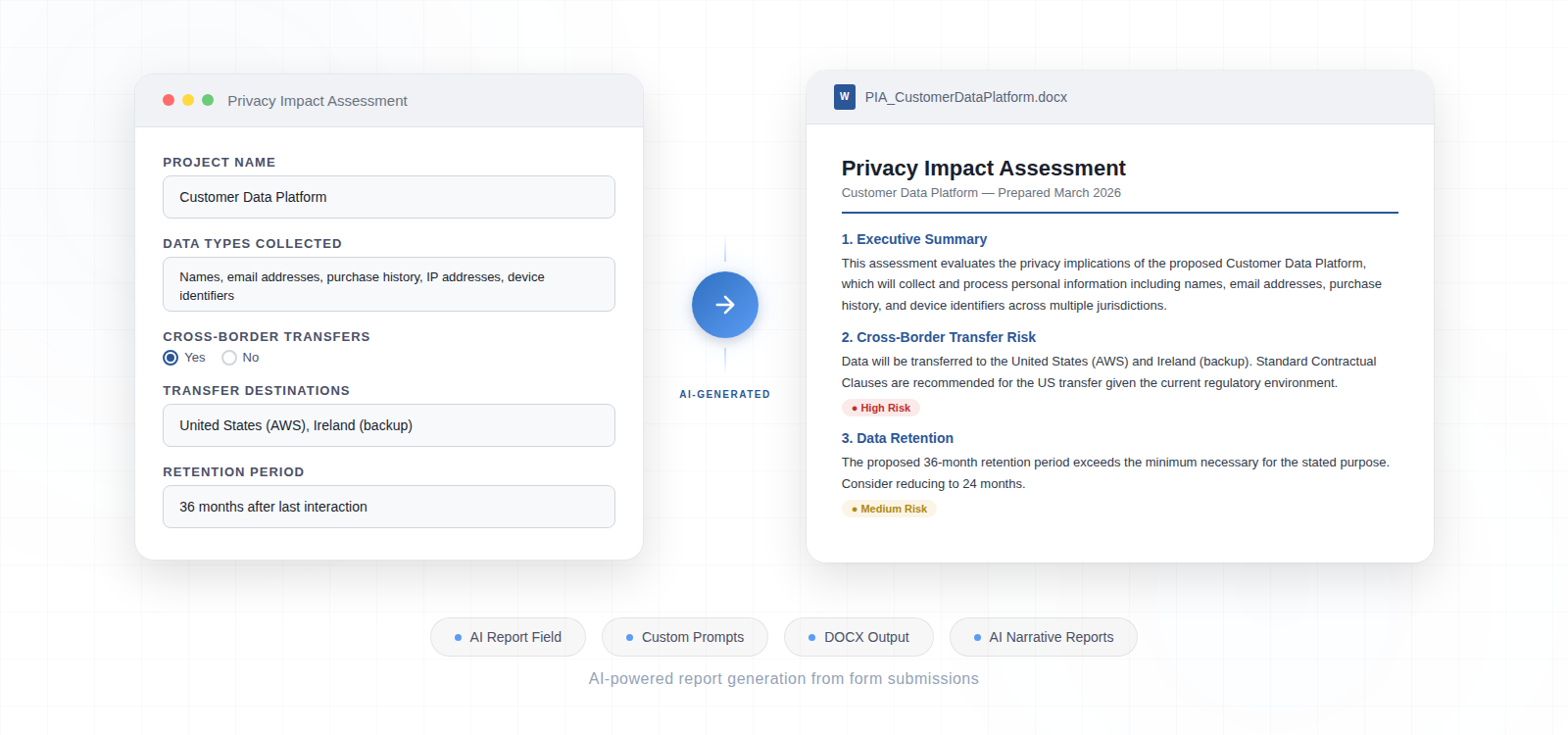Click the red window dot
The width and height of the screenshot is (1568, 735).
(169, 100)
